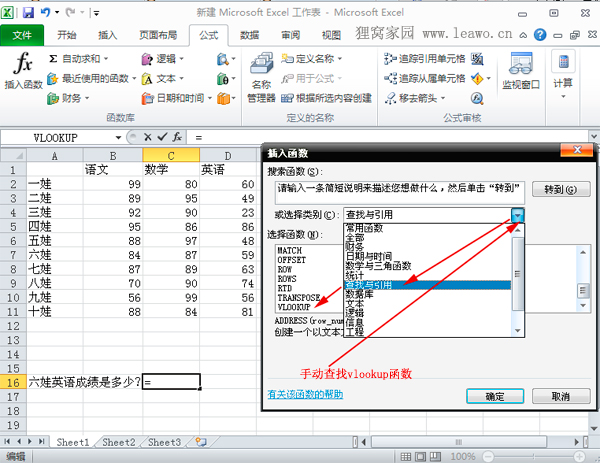The height and width of the screenshot is (463, 600).
Task: Switch to the Insert (插入) tab
Action: click(x=108, y=35)
